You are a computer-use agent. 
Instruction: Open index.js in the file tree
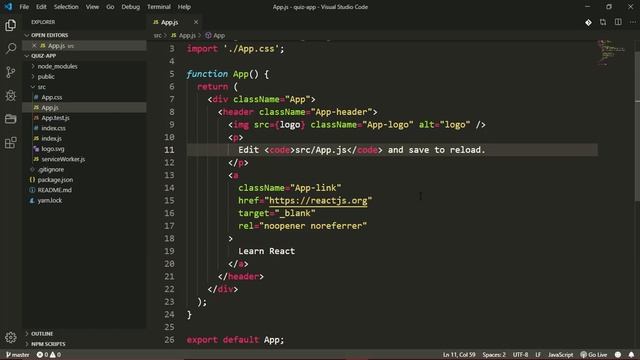[x=51, y=138]
